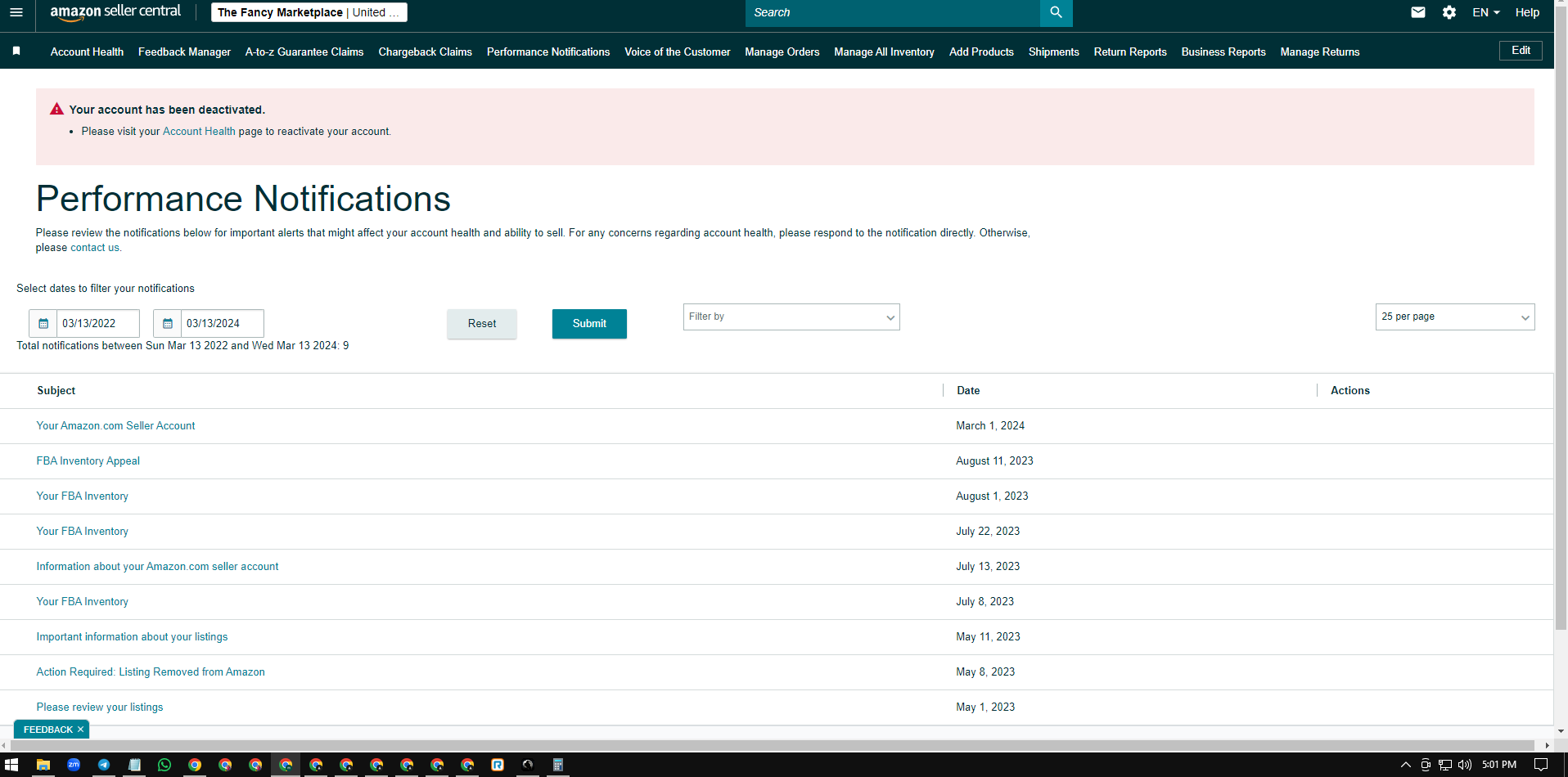
Task: Open Shipments page
Action: 1054,52
